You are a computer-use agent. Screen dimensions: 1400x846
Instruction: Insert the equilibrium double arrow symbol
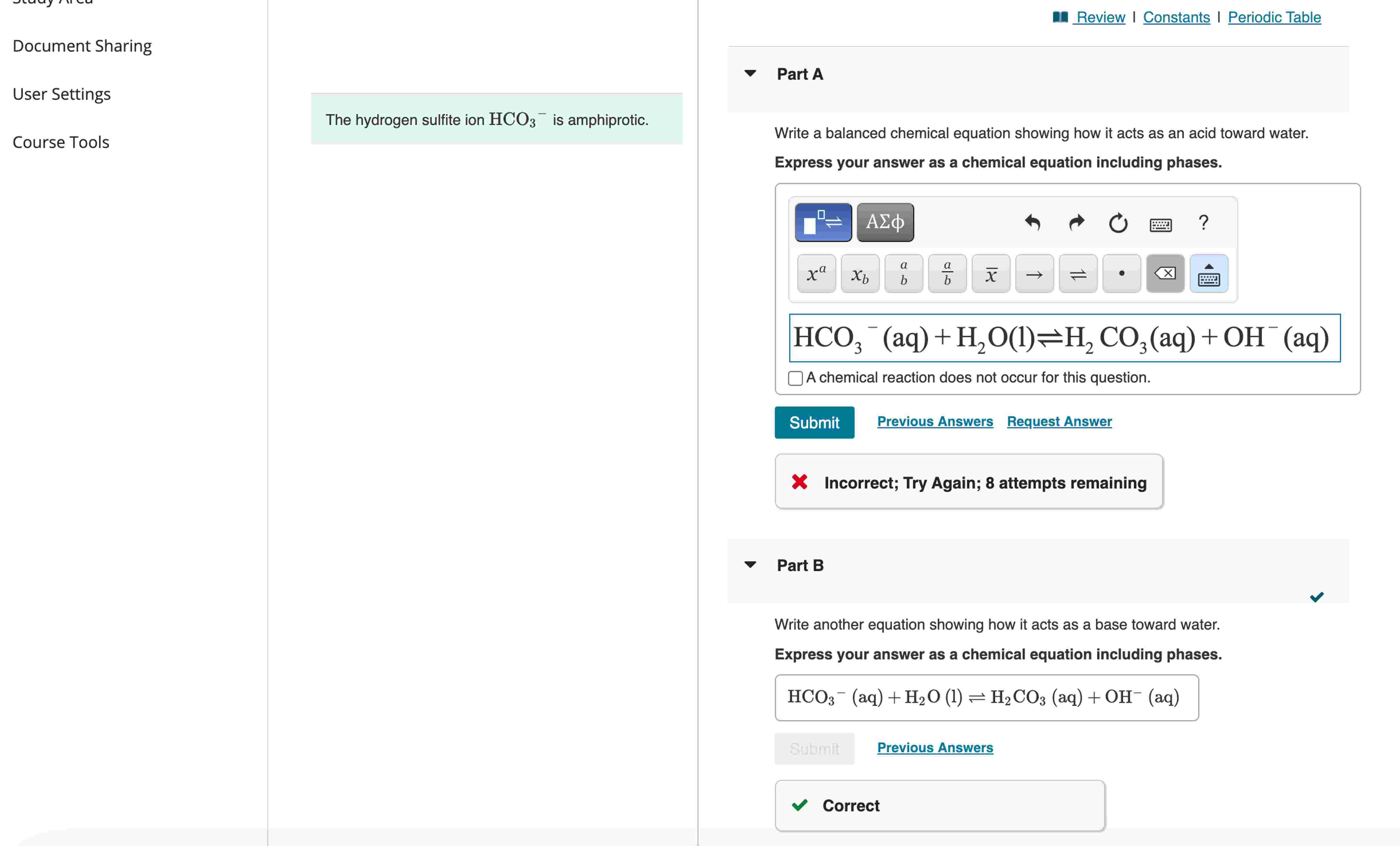click(1078, 274)
